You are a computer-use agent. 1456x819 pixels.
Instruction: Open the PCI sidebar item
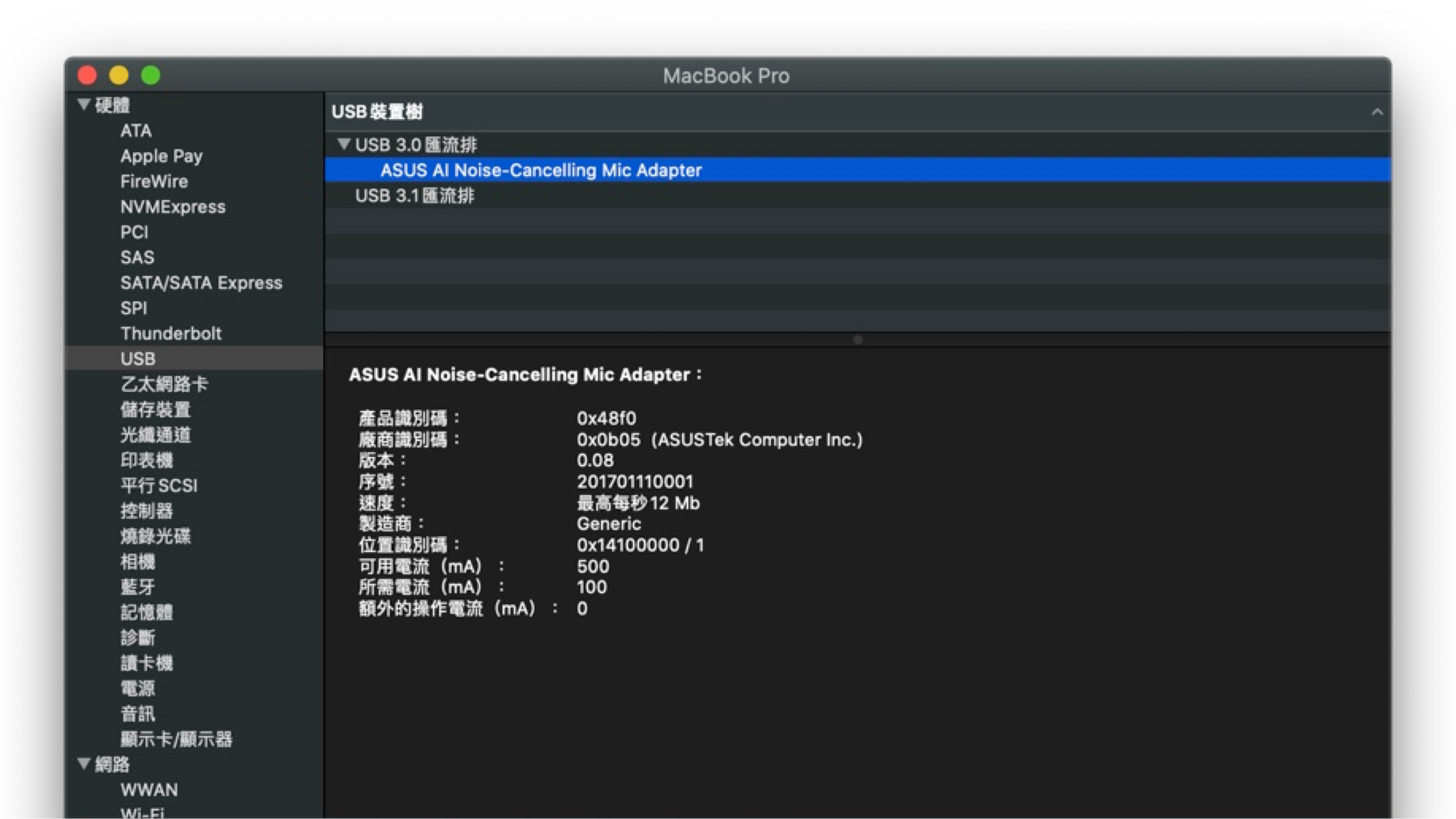pos(134,232)
